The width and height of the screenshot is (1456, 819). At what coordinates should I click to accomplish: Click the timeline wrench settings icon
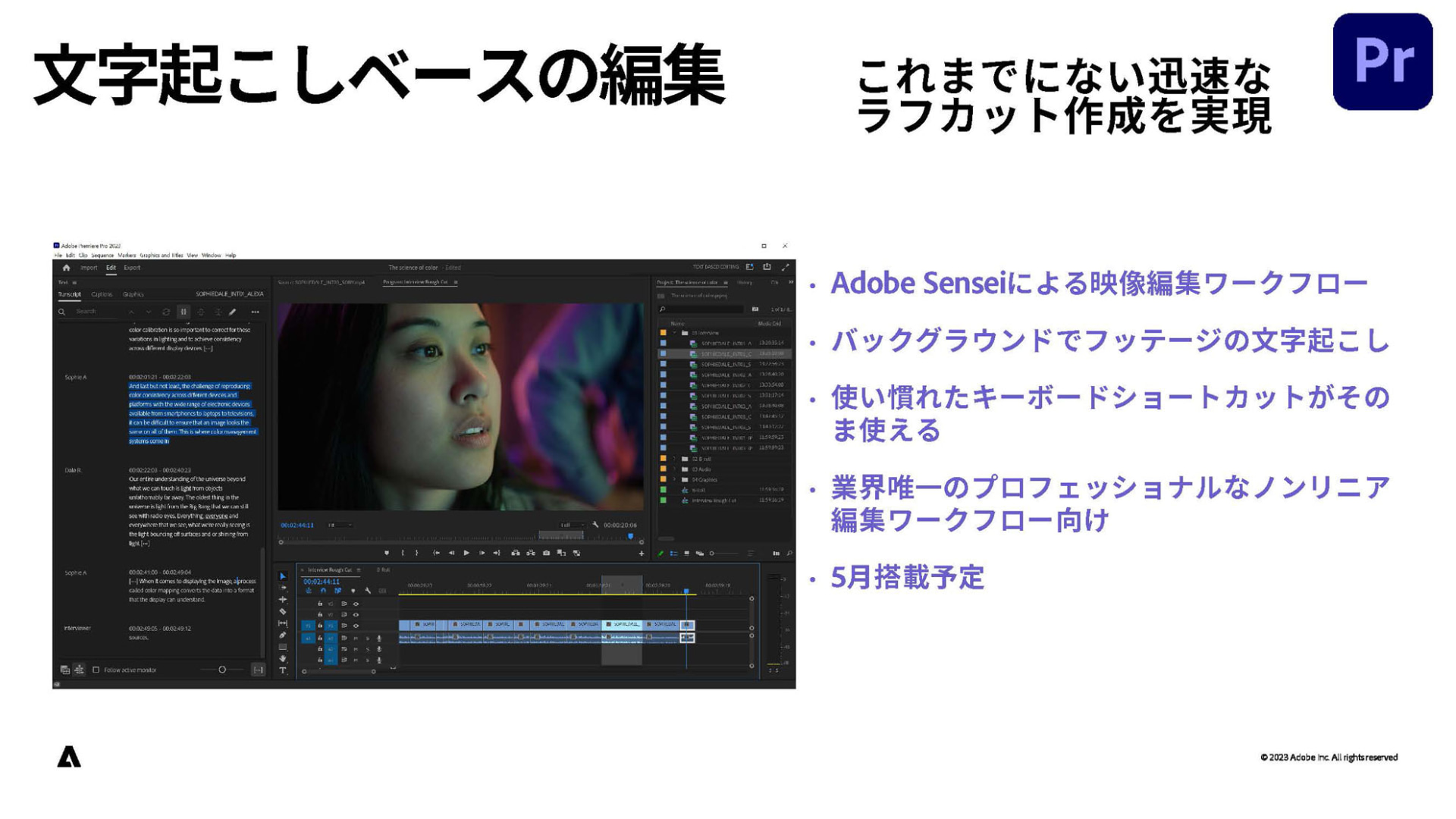[x=368, y=591]
